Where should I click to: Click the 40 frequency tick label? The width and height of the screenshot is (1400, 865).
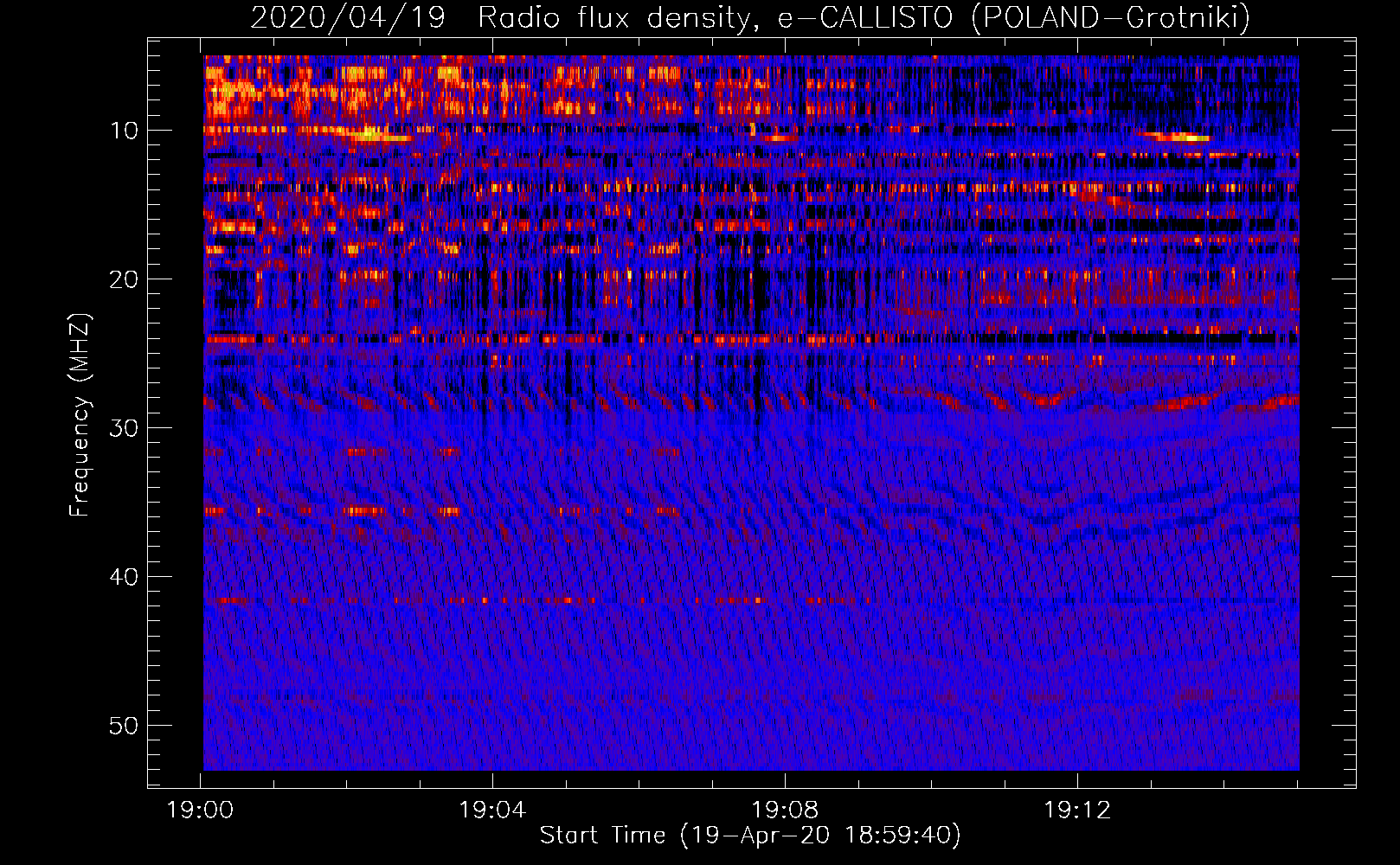pos(124,577)
